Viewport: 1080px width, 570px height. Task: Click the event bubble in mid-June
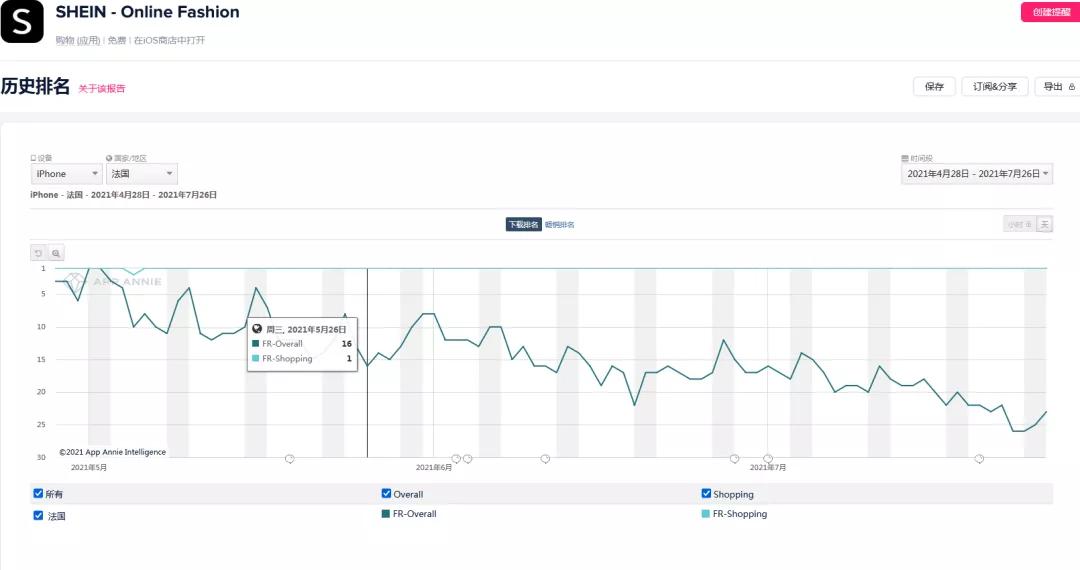coord(545,459)
